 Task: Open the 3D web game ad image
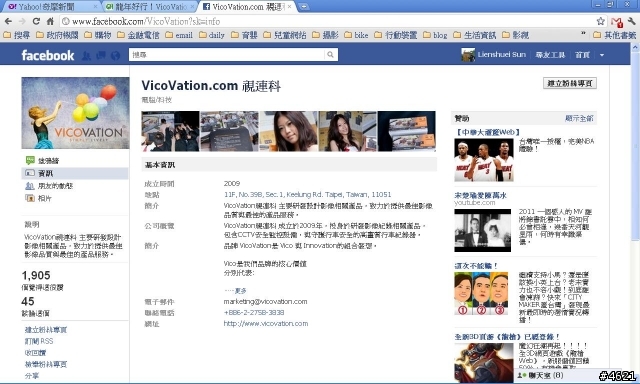point(484,362)
